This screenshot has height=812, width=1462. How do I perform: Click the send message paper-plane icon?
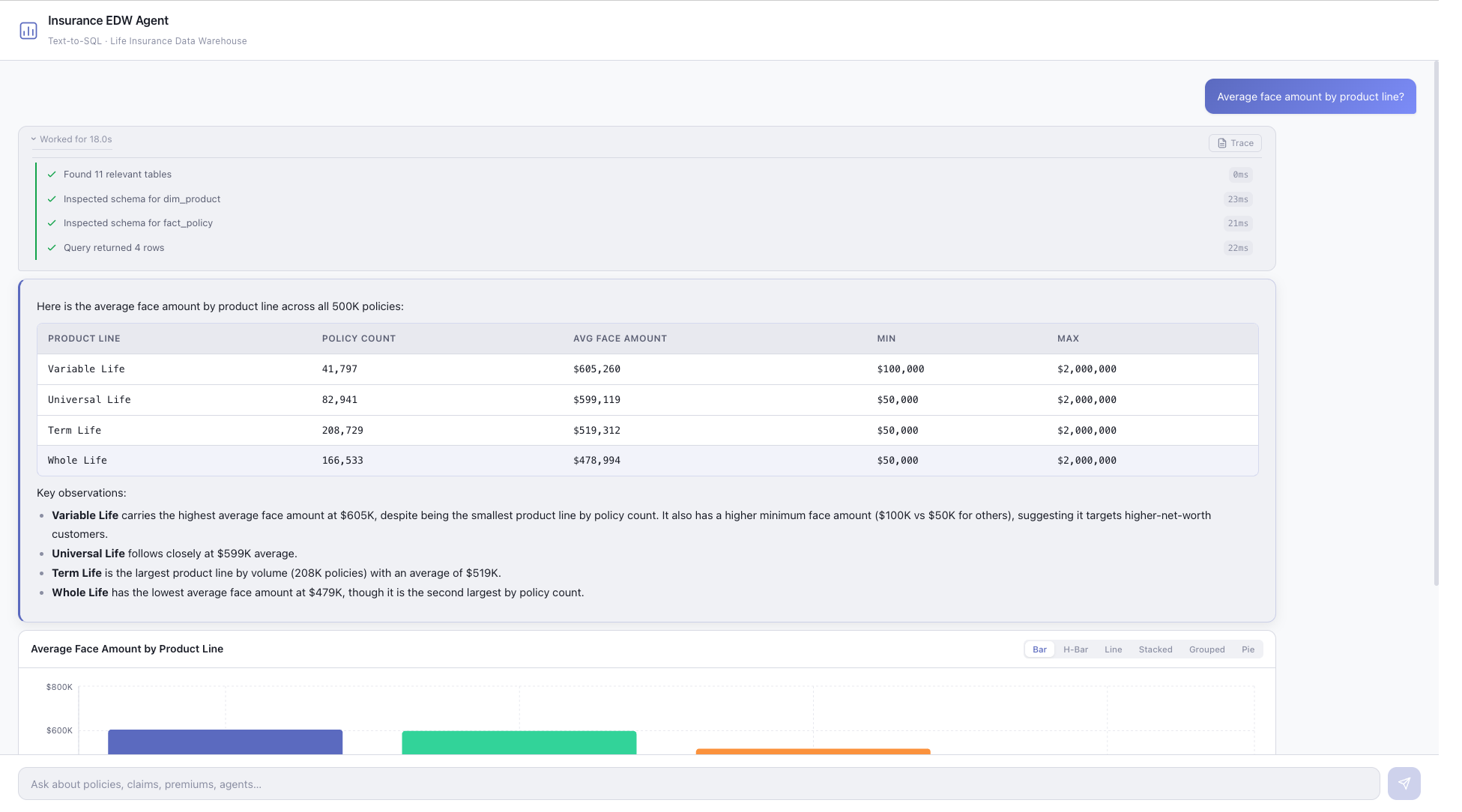pos(1404,784)
